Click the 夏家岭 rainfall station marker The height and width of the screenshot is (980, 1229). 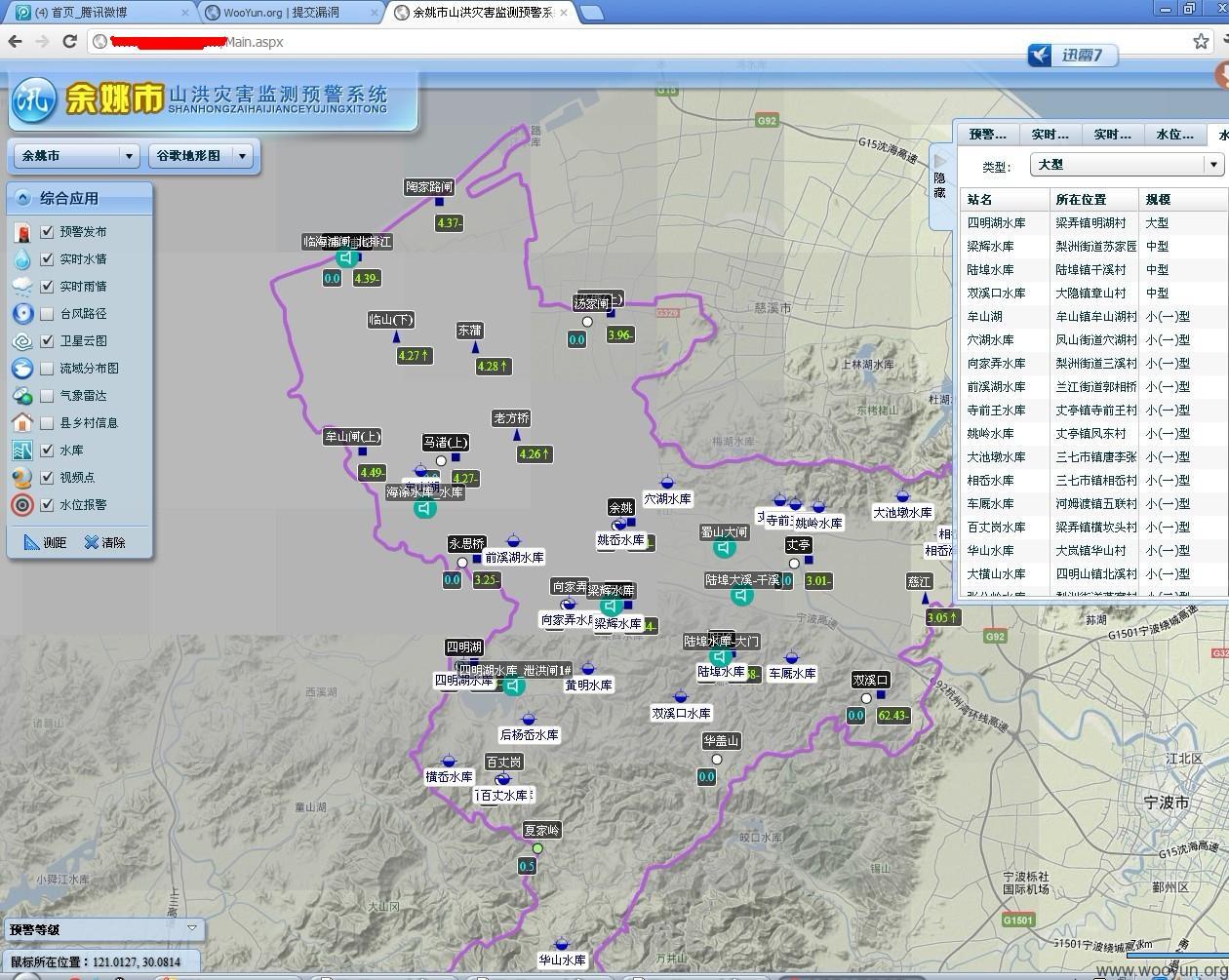[537, 848]
